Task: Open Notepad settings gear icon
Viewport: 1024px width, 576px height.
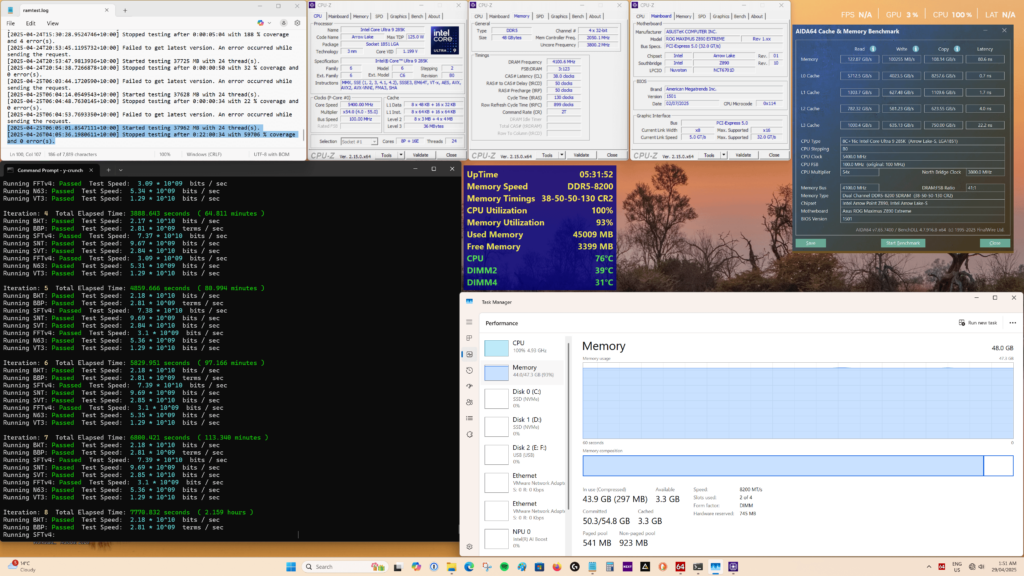Action: pos(297,23)
